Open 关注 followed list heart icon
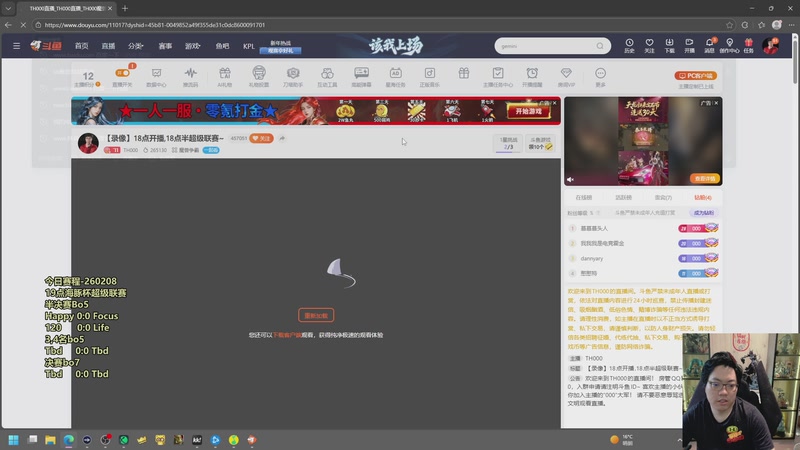 [x=649, y=45]
